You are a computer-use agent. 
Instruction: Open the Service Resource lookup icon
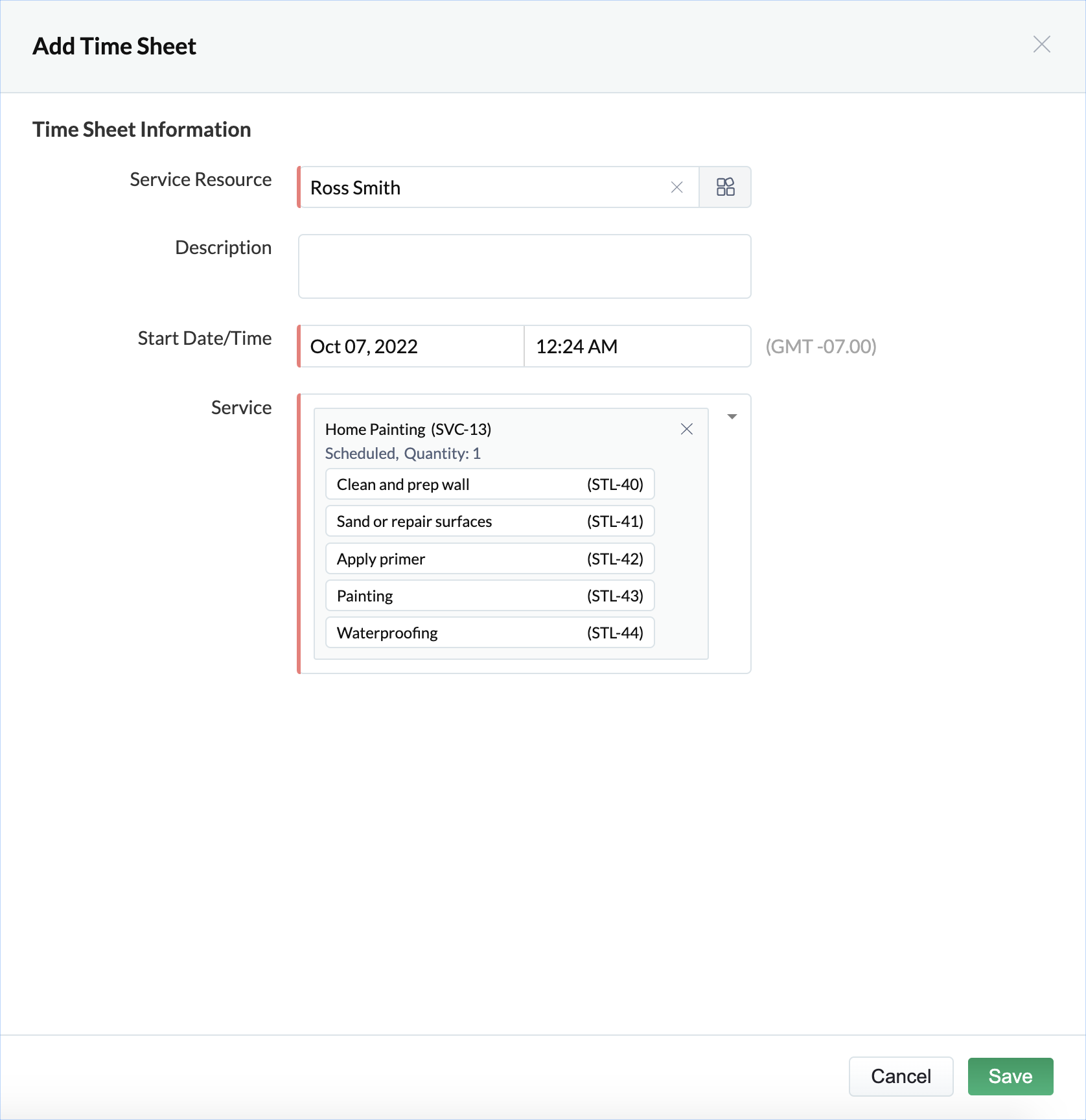click(x=725, y=187)
